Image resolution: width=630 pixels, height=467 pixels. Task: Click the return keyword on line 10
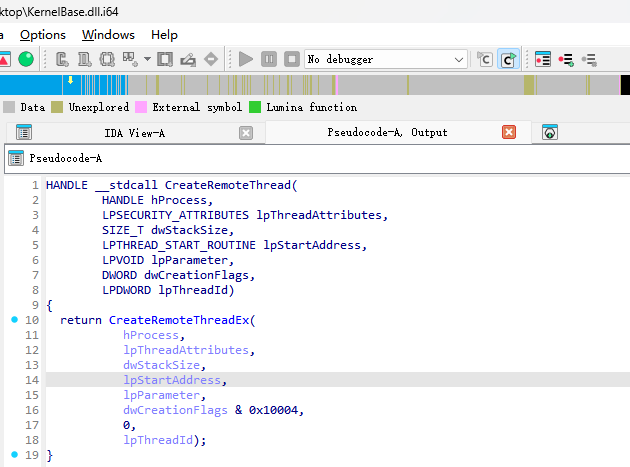(x=81, y=320)
